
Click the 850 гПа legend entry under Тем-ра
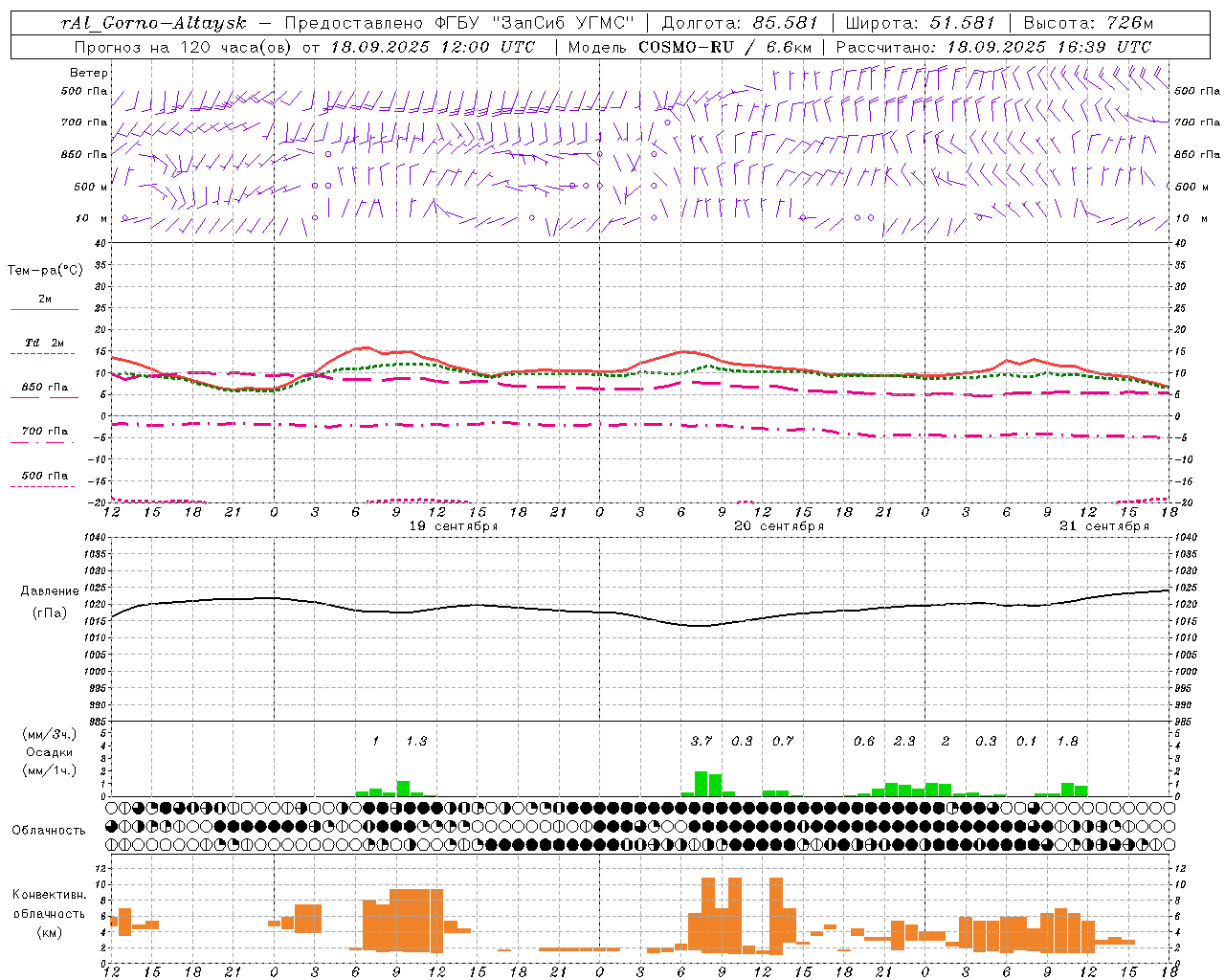click(45, 388)
